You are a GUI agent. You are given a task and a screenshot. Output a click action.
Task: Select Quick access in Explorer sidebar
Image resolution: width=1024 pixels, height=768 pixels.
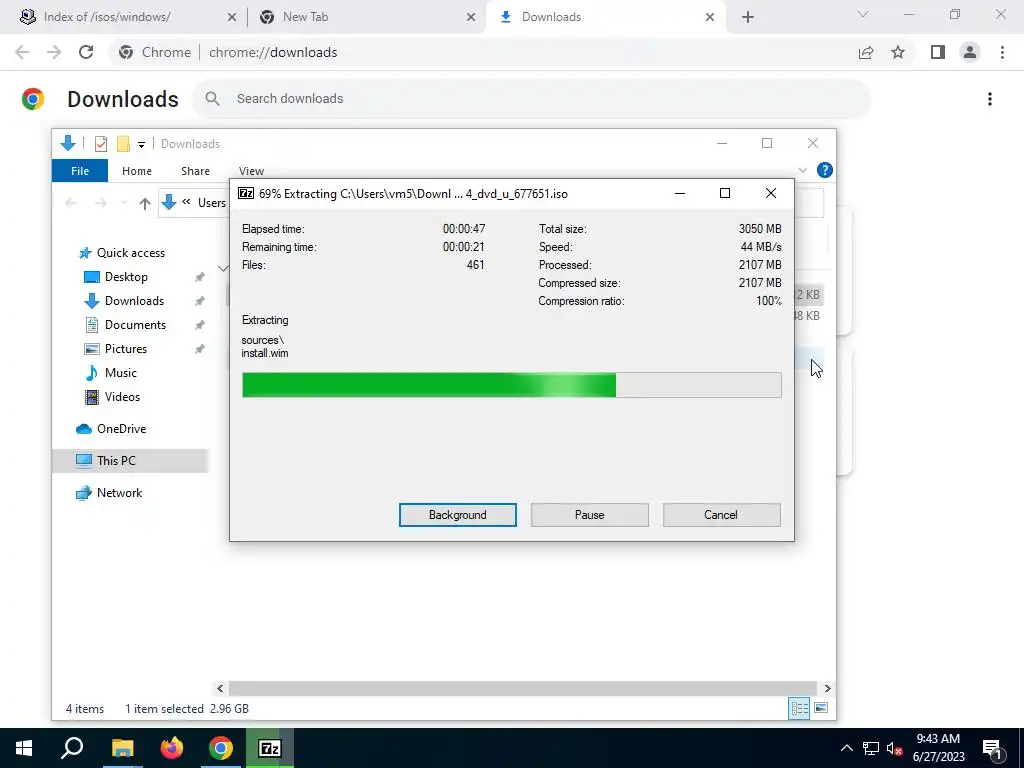[131, 253]
